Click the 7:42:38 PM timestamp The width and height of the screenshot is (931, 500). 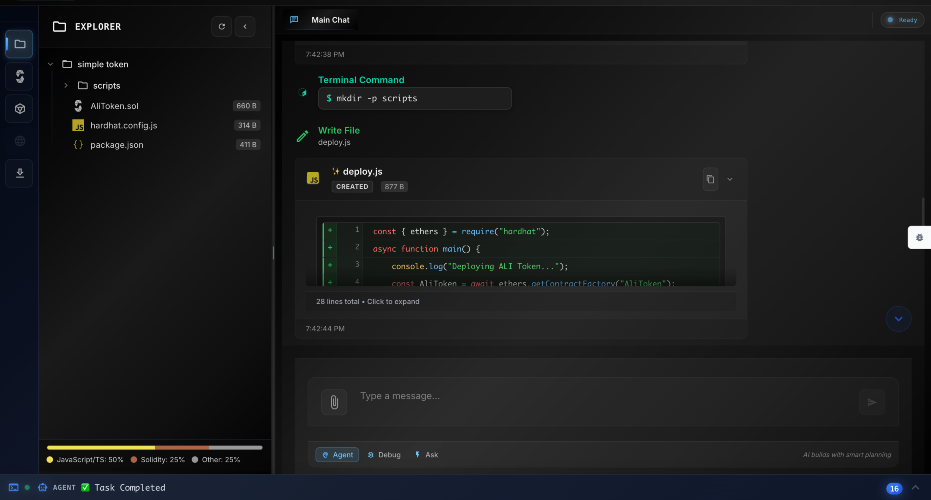tap(325, 54)
